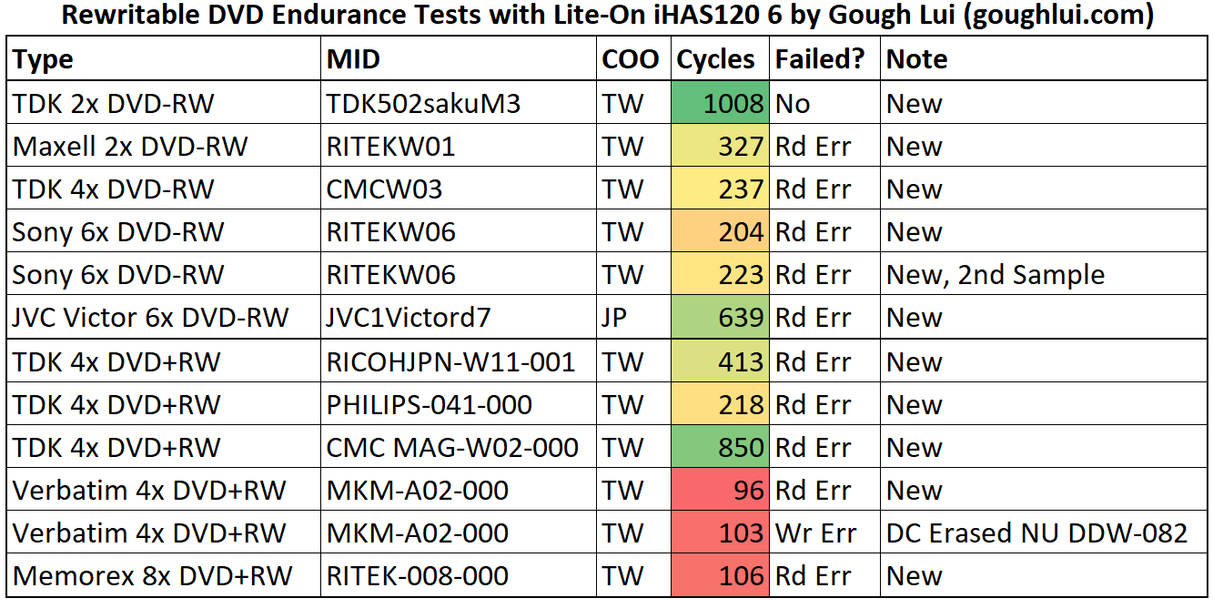Viewport: 1213px width, 600px height.
Task: Select the TDK 2x DVD-RW cell
Action: [113, 104]
